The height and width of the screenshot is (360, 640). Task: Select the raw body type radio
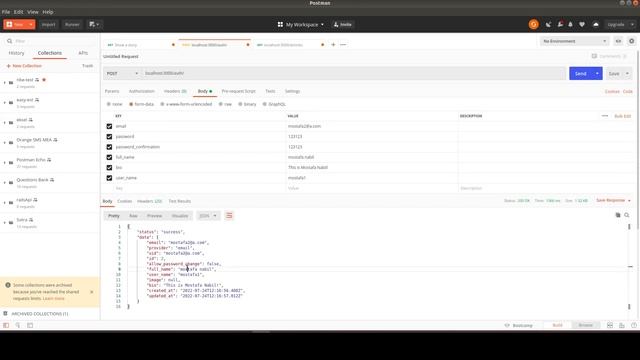coord(220,104)
